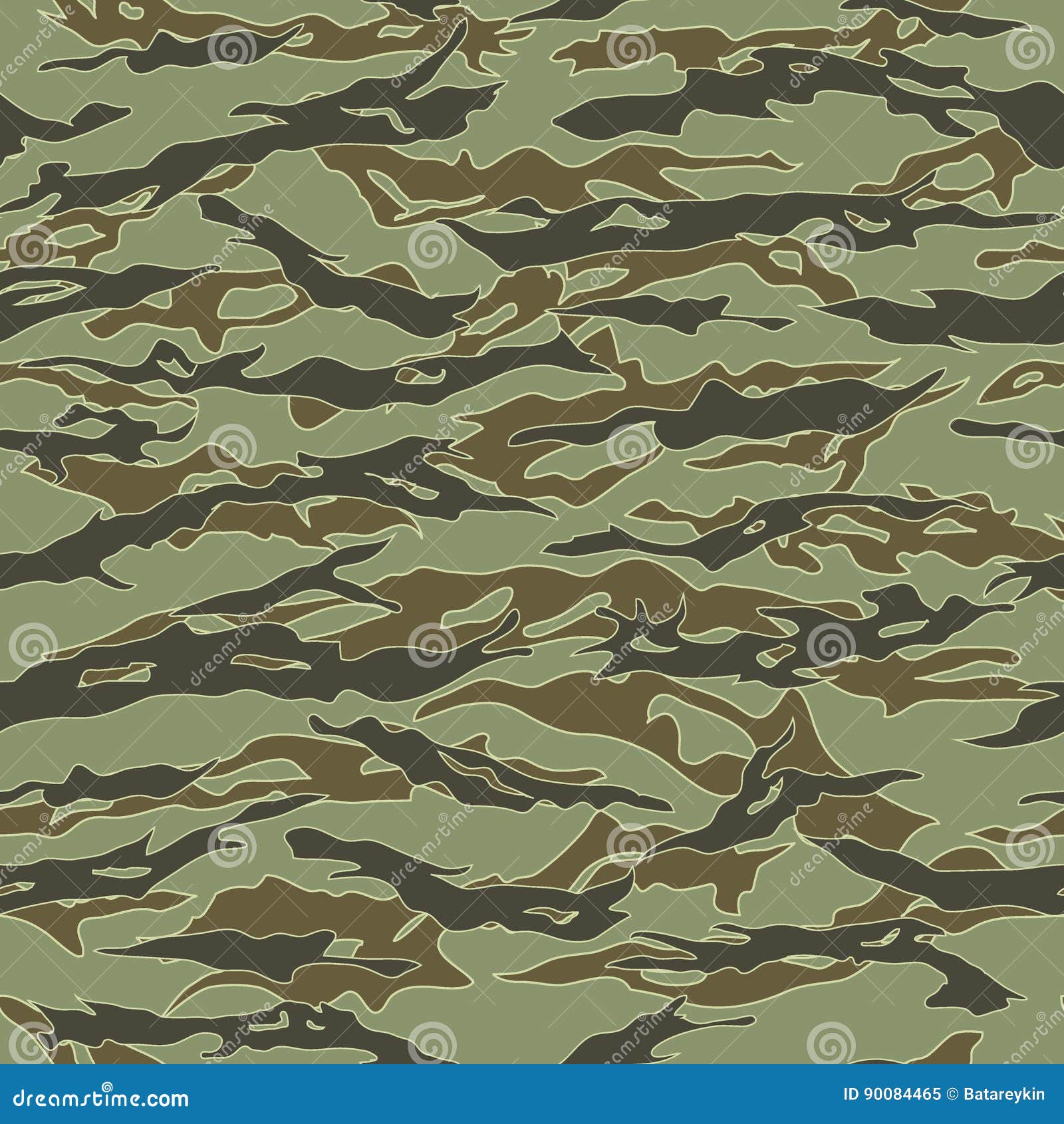Click the dreamstime.com logo in the footer
The image size is (1064, 1124).
(x=100, y=1099)
